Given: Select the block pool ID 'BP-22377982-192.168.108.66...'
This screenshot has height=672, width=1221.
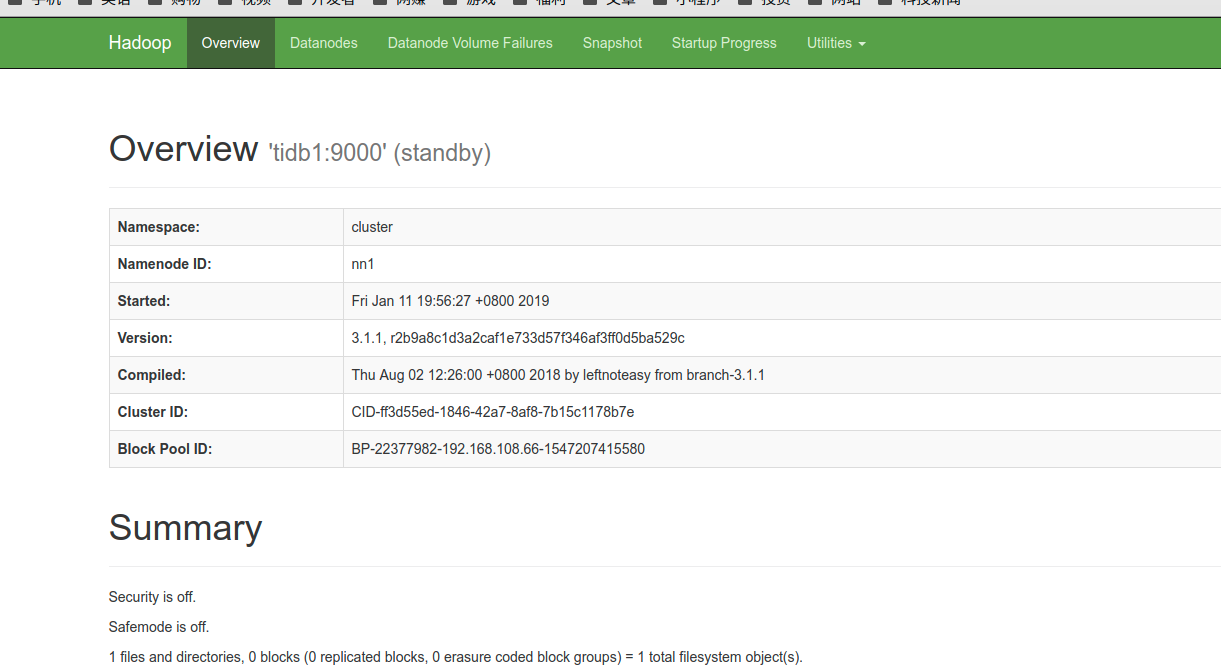Looking at the screenshot, I should click(498, 449).
